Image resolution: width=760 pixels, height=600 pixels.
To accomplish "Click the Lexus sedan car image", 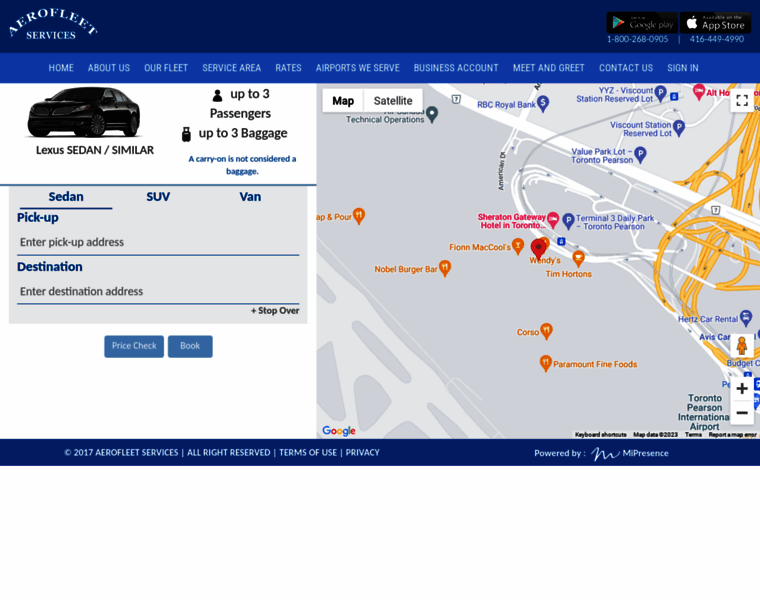I will click(83, 112).
